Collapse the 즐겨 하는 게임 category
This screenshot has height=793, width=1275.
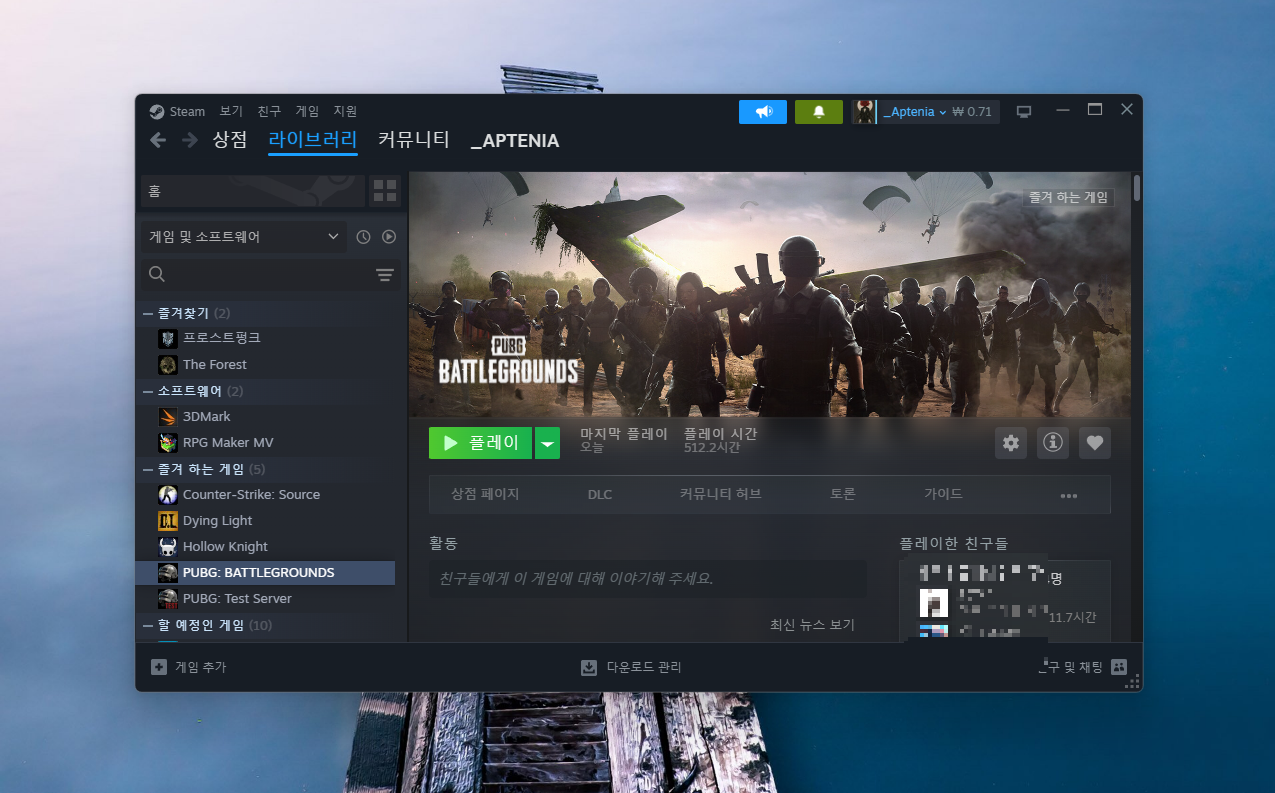point(148,469)
